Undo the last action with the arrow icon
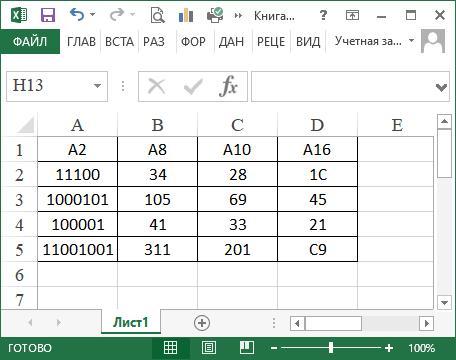 click(x=77, y=15)
